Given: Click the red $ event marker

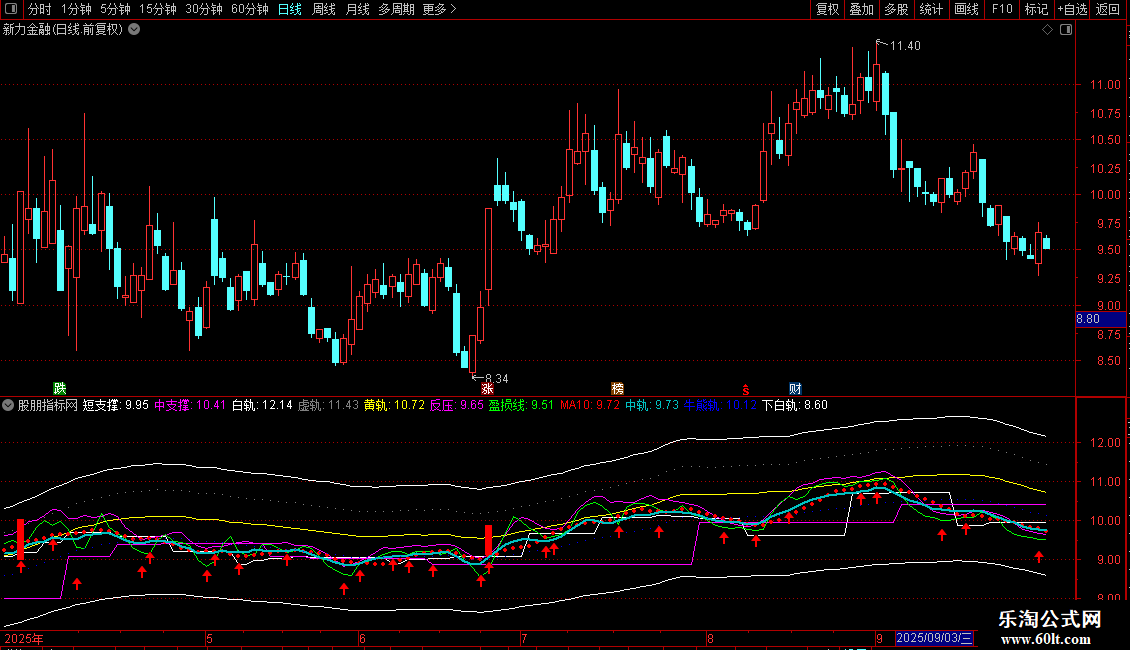Looking at the screenshot, I should (746, 390).
